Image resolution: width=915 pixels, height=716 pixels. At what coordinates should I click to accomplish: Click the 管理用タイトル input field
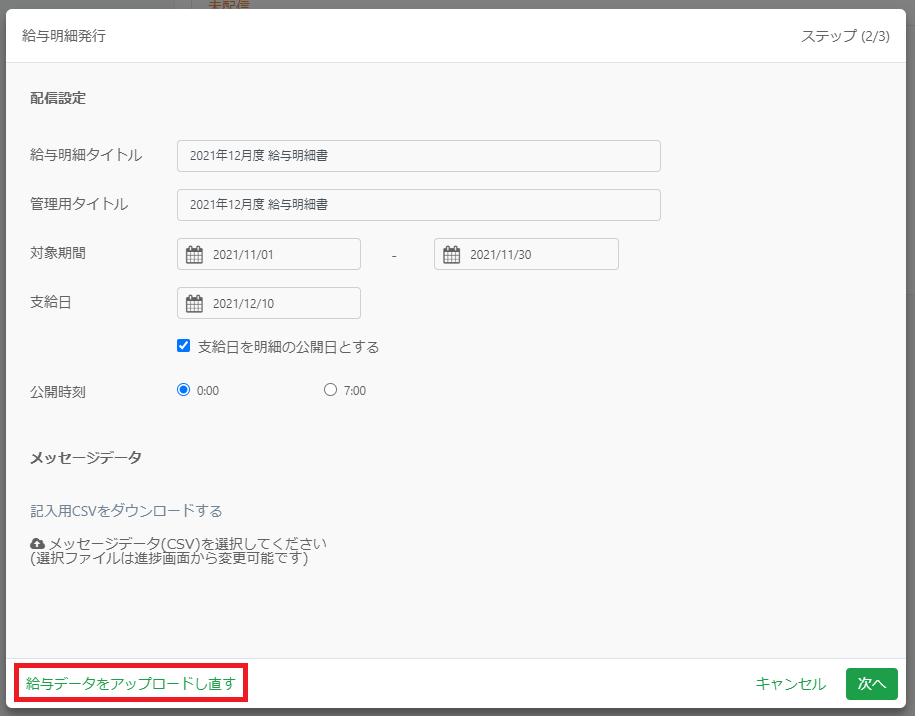pyautogui.click(x=418, y=205)
